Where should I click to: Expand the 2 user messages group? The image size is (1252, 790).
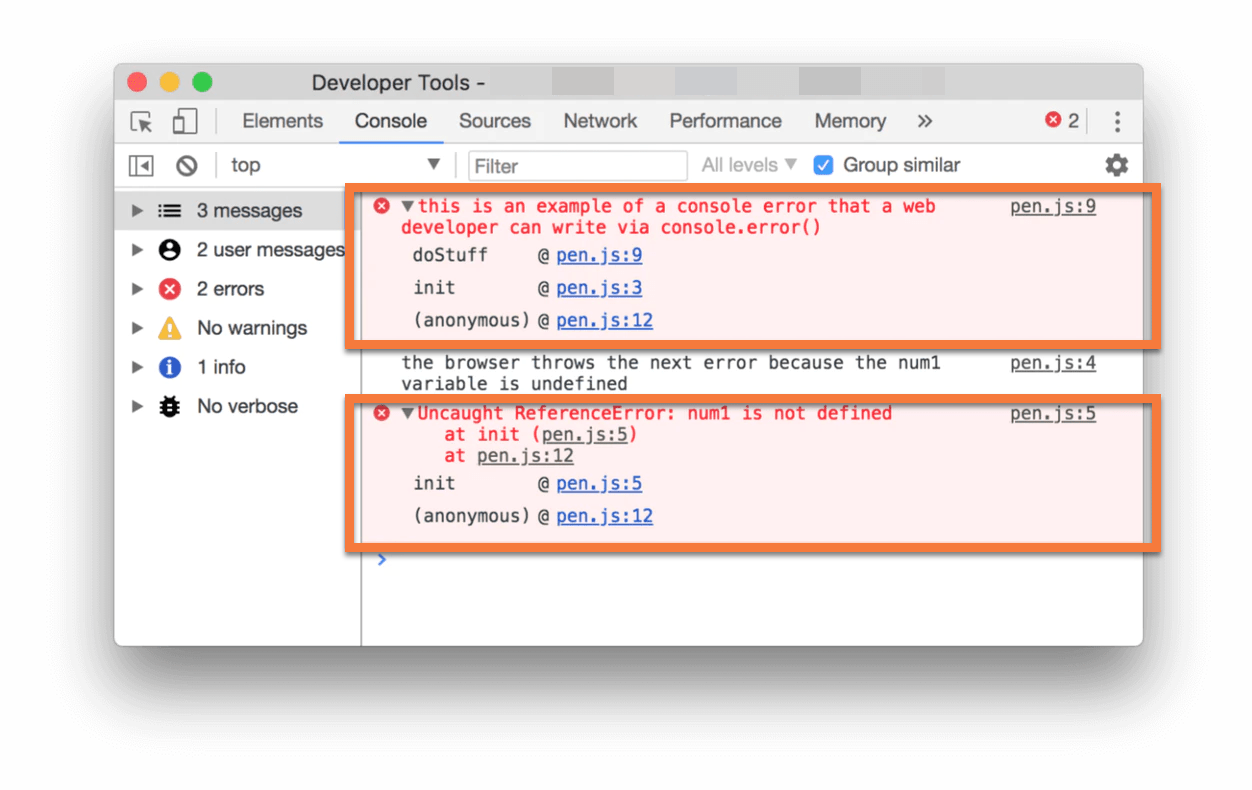(x=138, y=250)
